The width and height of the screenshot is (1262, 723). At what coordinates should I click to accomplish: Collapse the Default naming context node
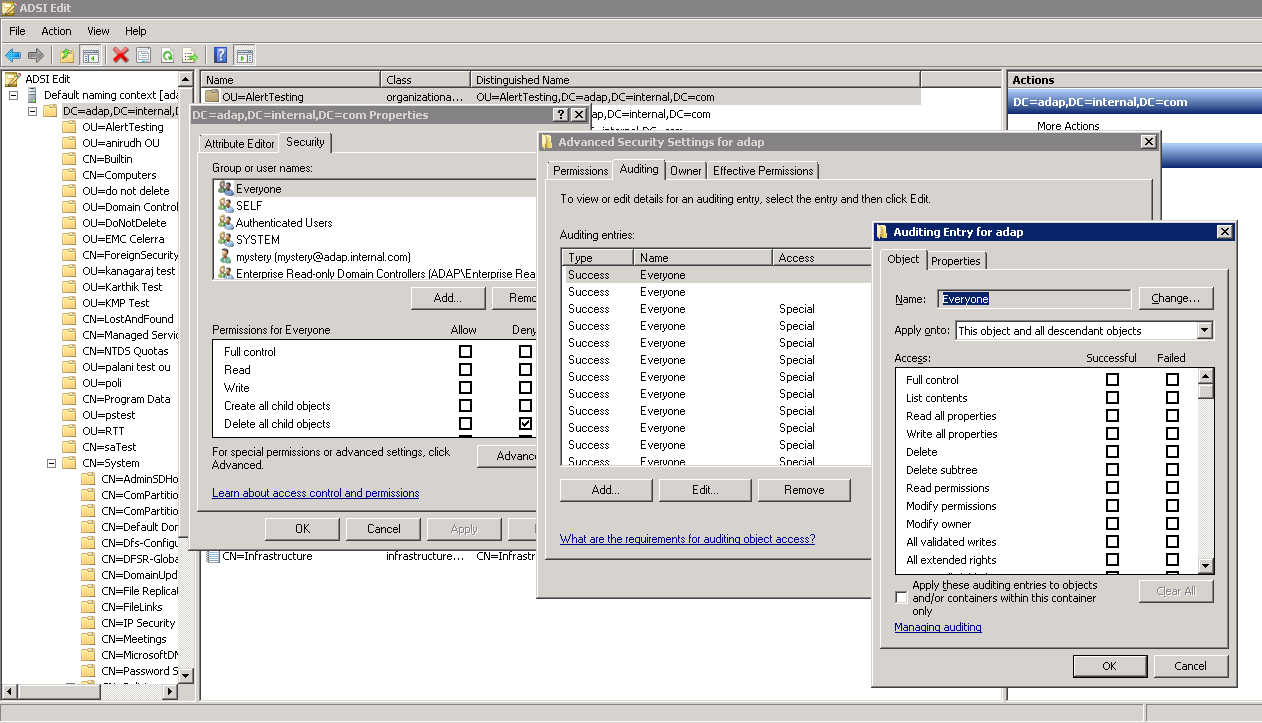13,95
